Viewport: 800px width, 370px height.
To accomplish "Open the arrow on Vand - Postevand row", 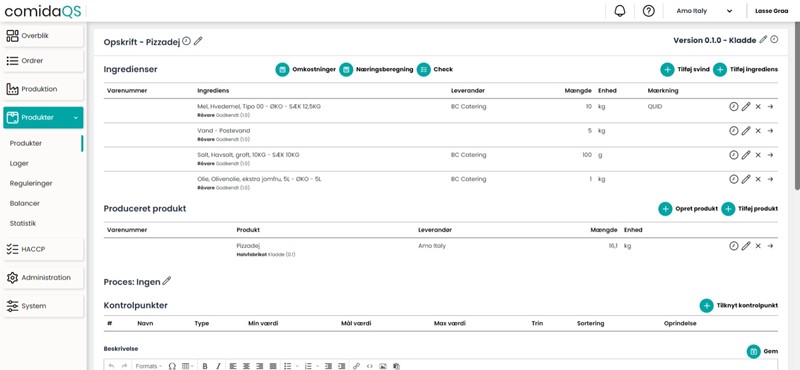I will pyautogui.click(x=770, y=131).
